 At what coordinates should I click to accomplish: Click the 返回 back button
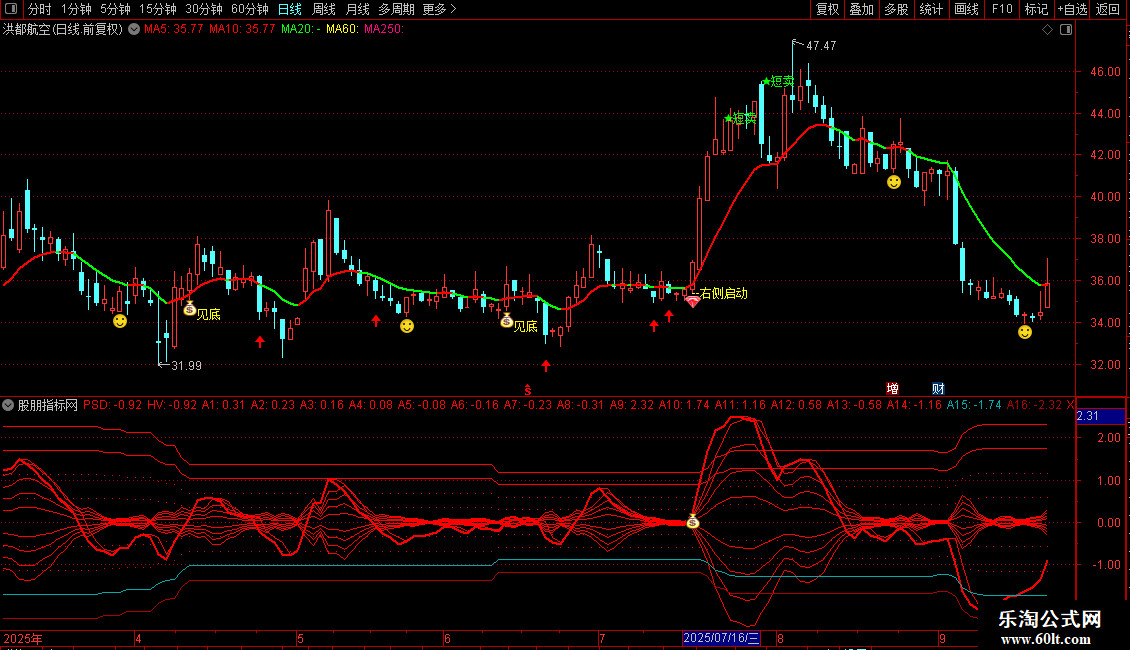1108,9
